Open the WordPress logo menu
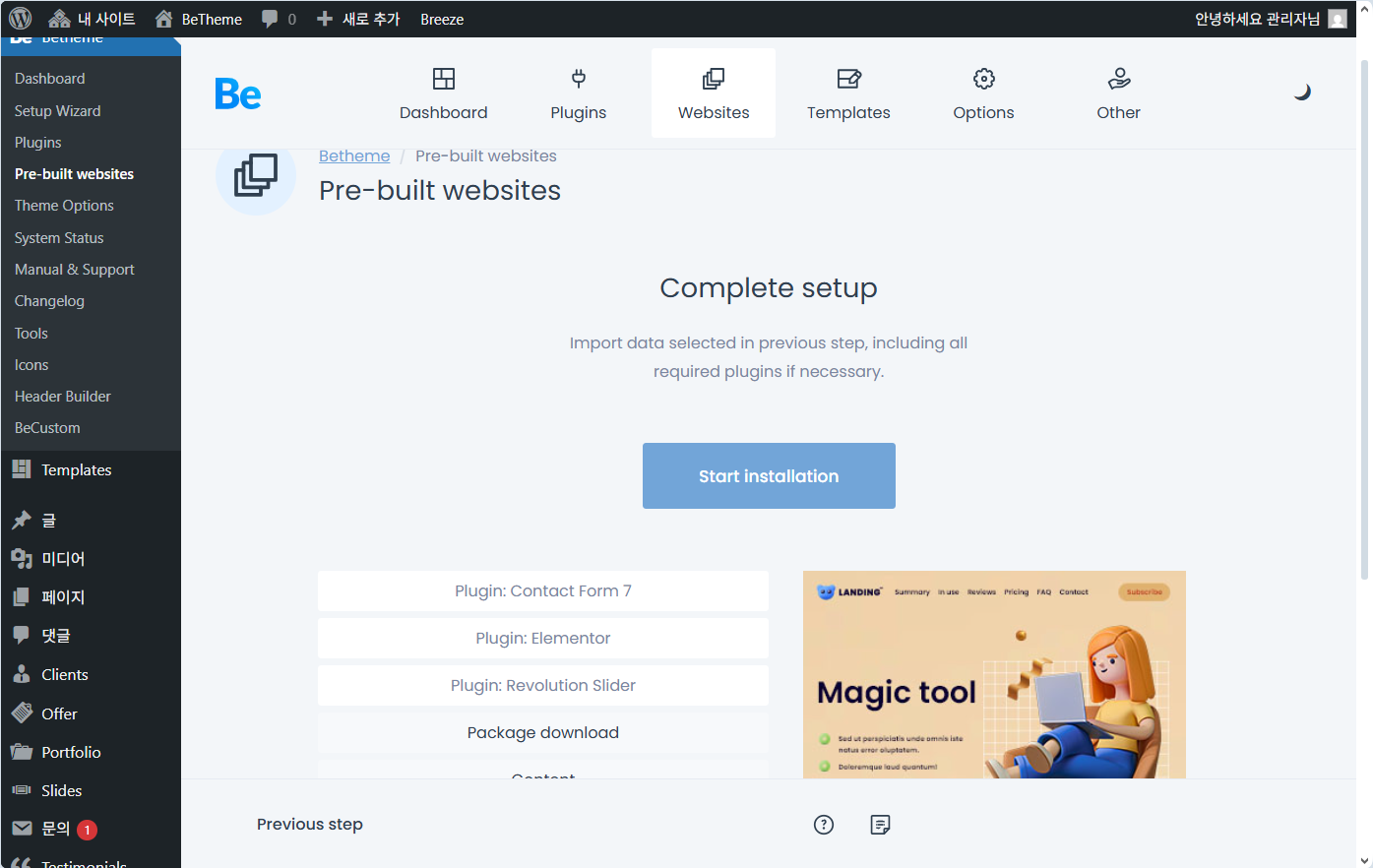Screen dimensions: 1373x868 pyautogui.click(x=20, y=19)
